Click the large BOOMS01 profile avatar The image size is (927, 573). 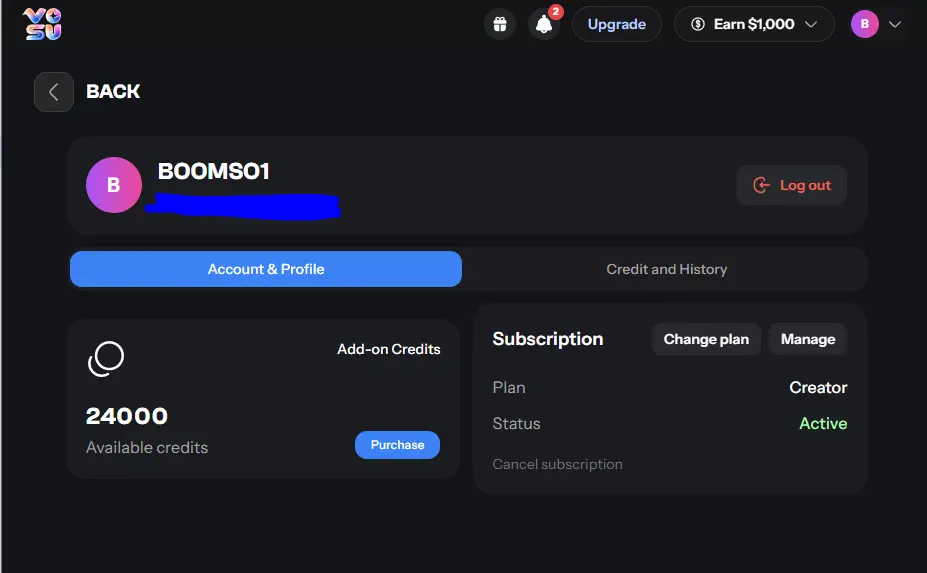coord(114,185)
